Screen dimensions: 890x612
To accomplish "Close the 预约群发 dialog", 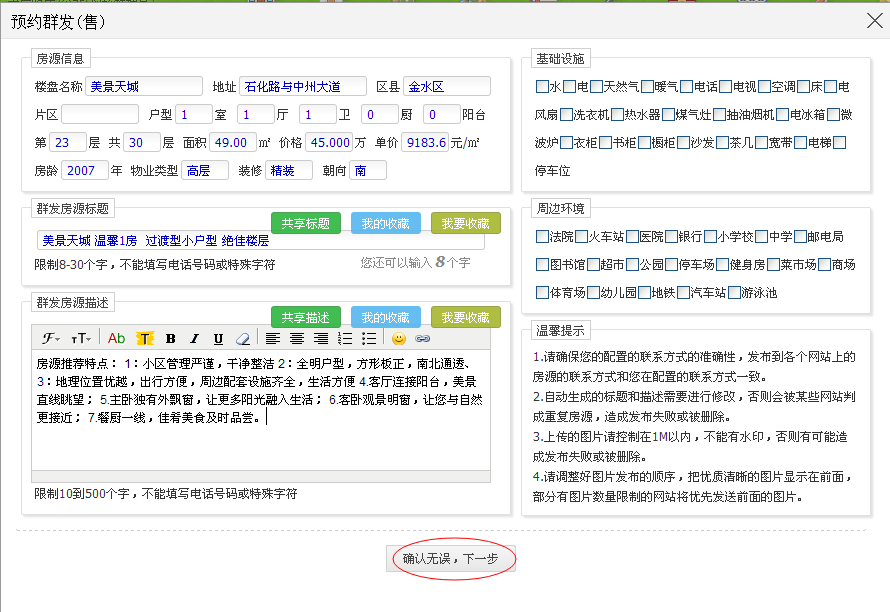I will 875,21.
